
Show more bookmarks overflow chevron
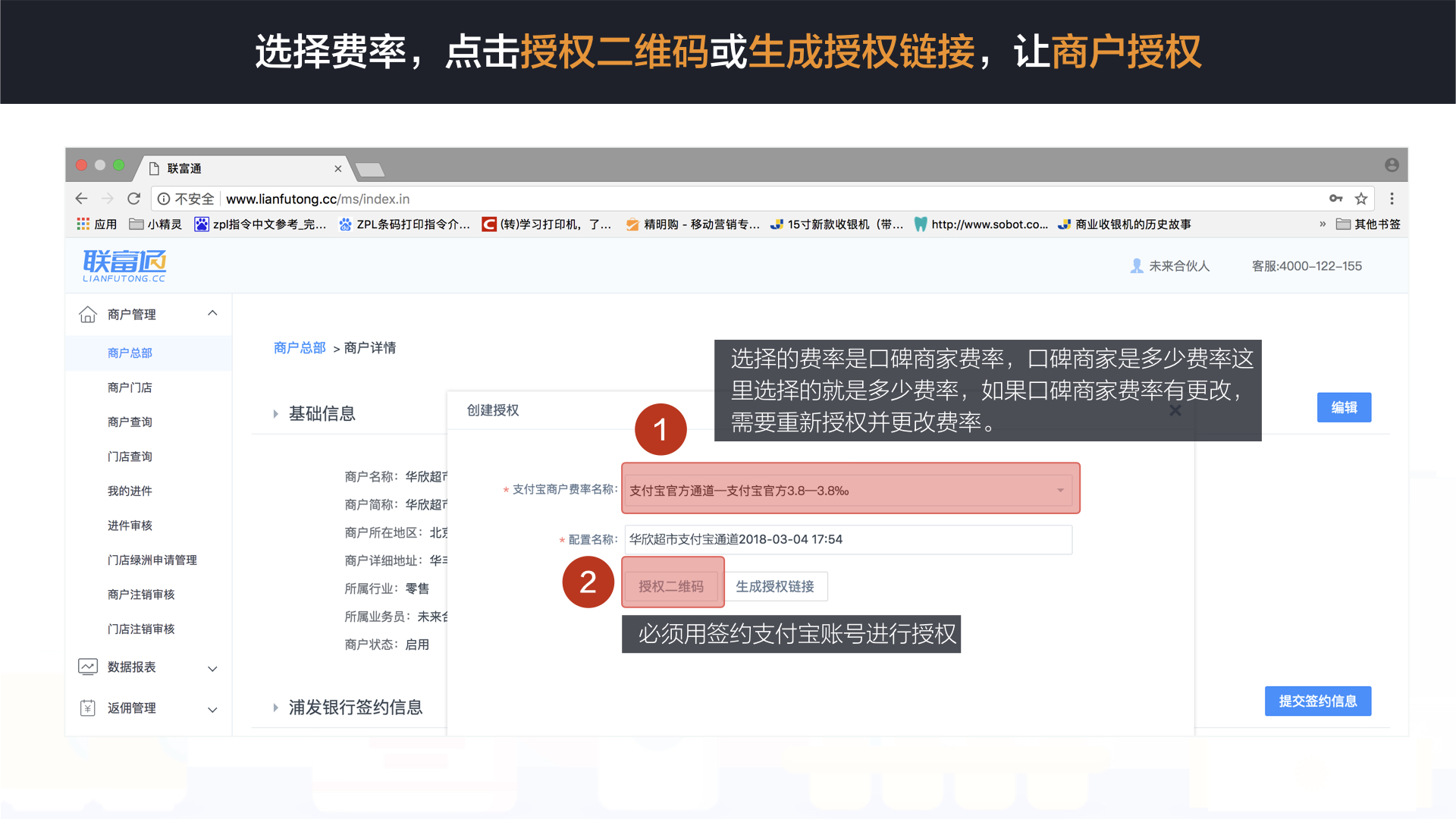point(1323,224)
